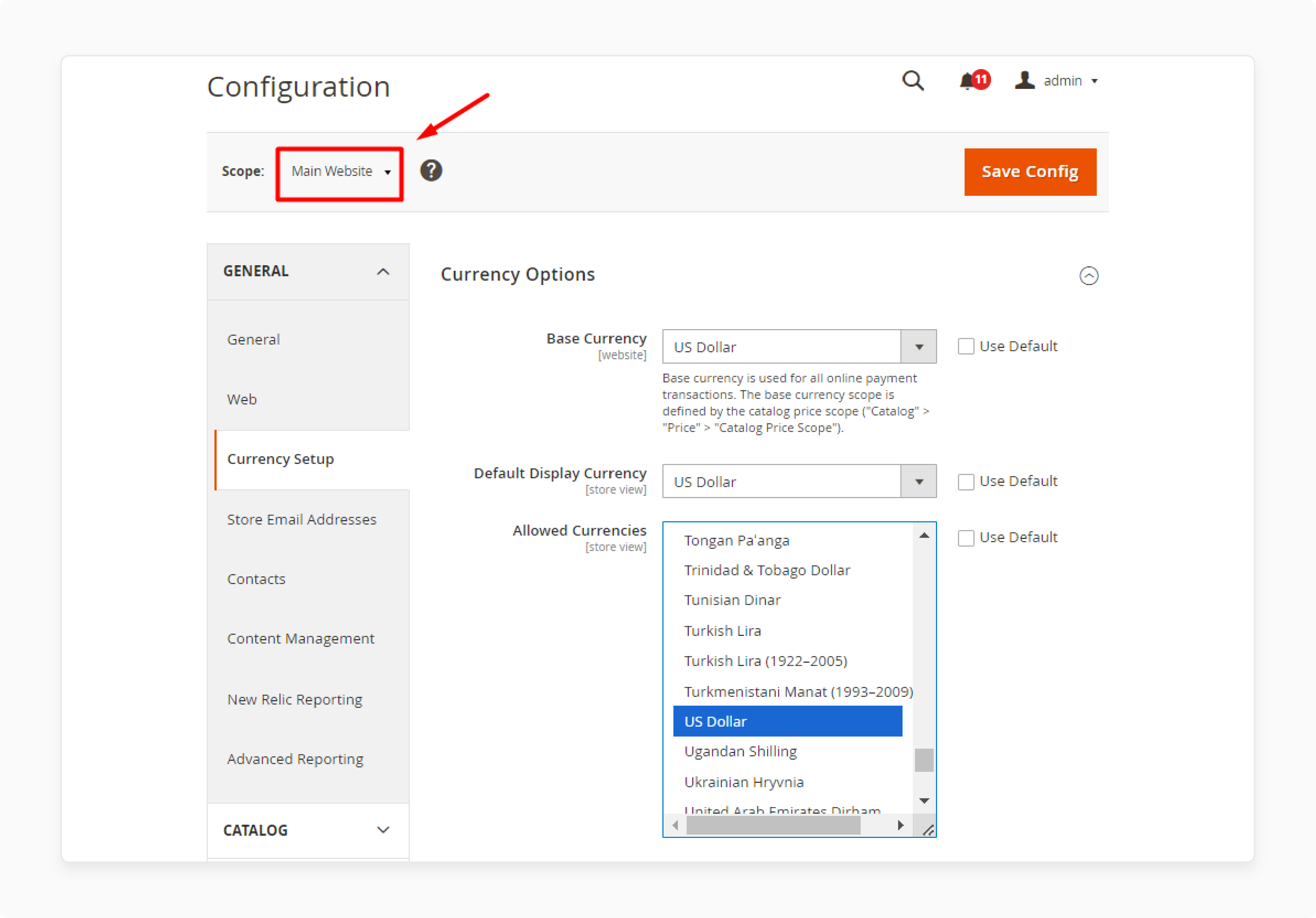Open the General settings tab
The width and height of the screenshot is (1316, 918).
tap(253, 339)
